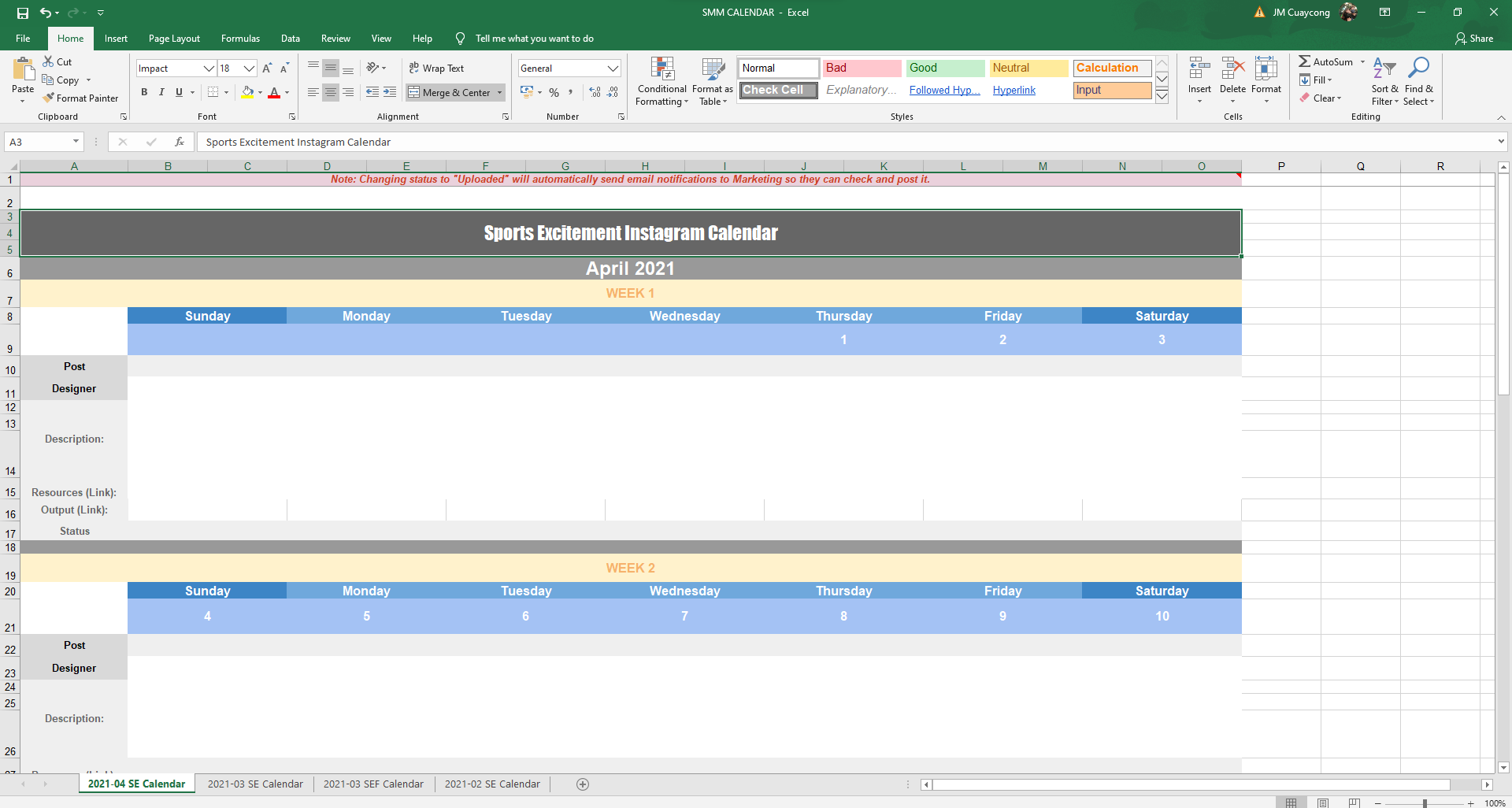This screenshot has width=1512, height=808.
Task: Open the Format cells menu icon
Action: tap(1266, 69)
